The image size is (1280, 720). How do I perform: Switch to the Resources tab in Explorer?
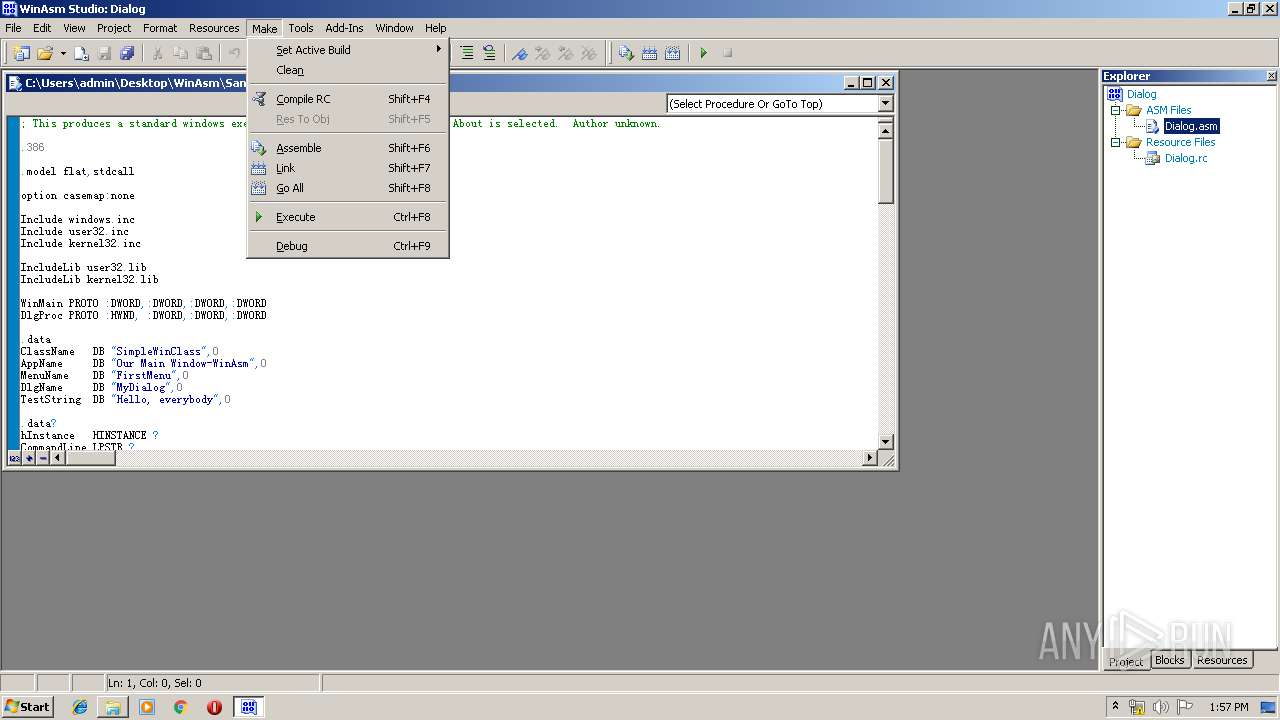pyautogui.click(x=1222, y=660)
